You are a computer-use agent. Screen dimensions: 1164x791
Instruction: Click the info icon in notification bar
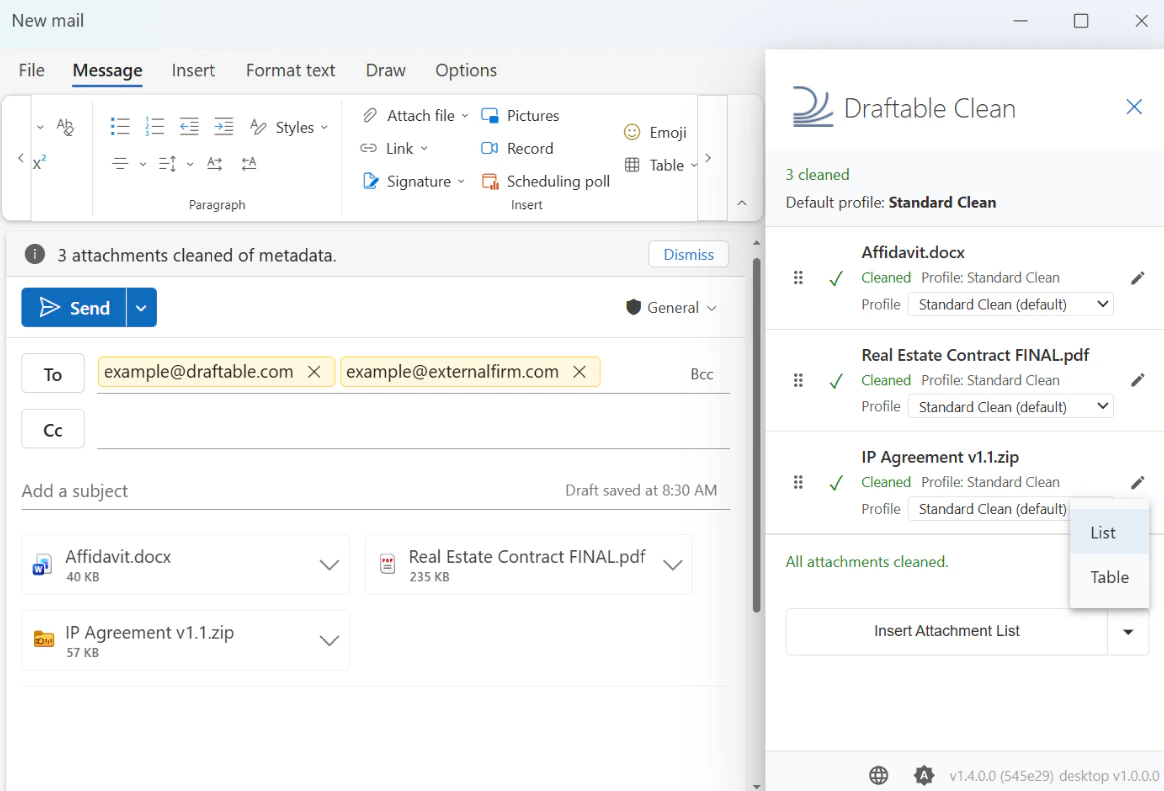click(35, 255)
